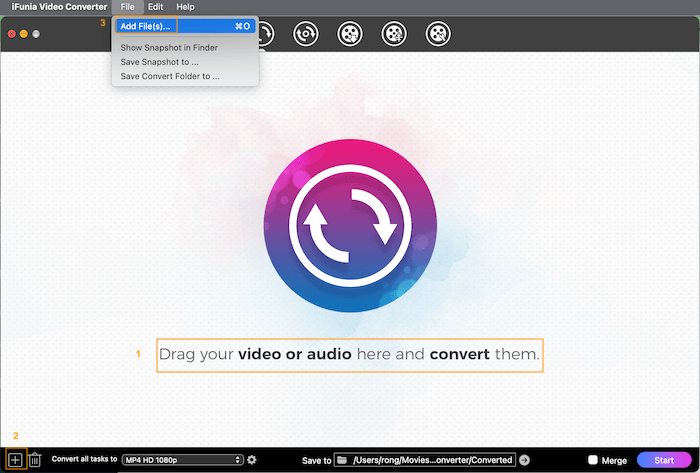
Task: Select the circular arrows convert icon in toolbar
Action: point(305,34)
